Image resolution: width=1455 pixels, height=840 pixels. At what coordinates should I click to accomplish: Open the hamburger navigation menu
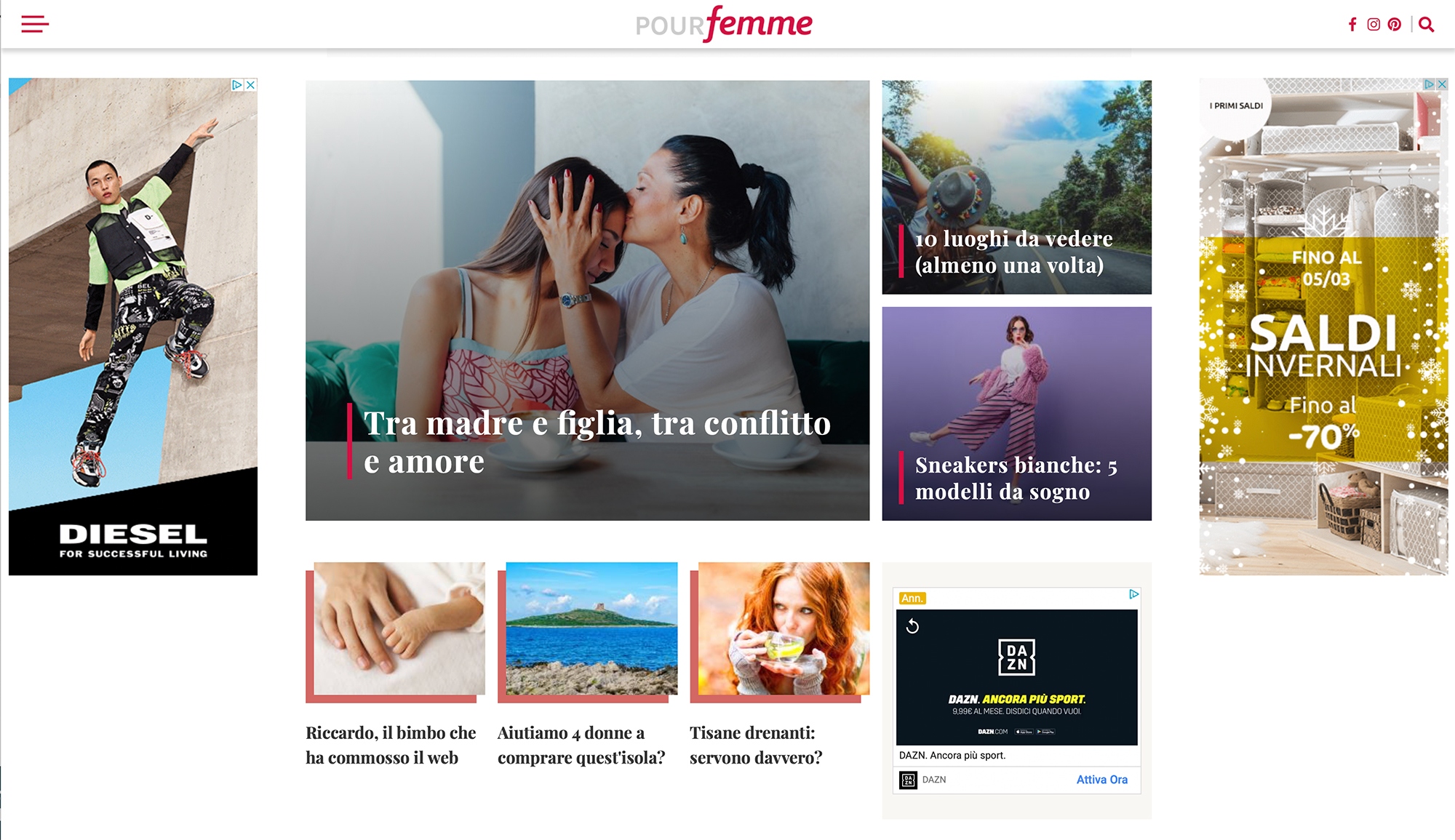[35, 24]
